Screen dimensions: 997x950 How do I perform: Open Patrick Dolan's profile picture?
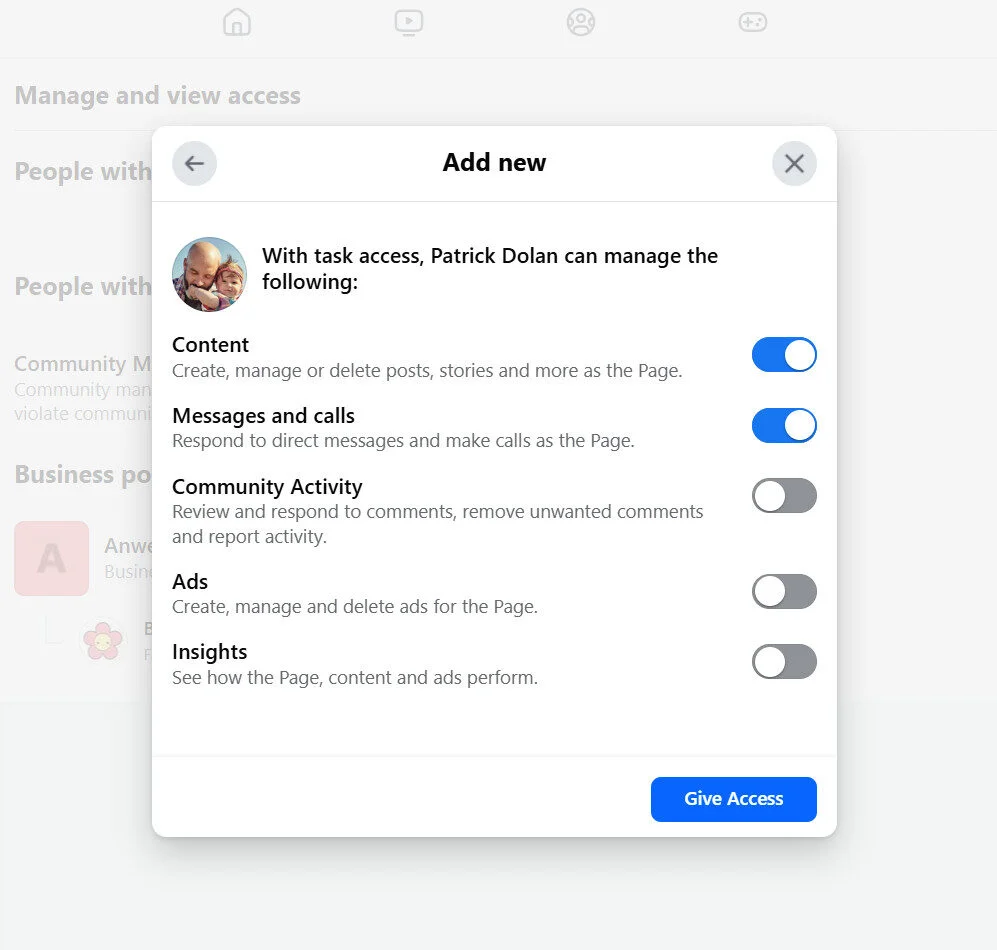(x=209, y=273)
